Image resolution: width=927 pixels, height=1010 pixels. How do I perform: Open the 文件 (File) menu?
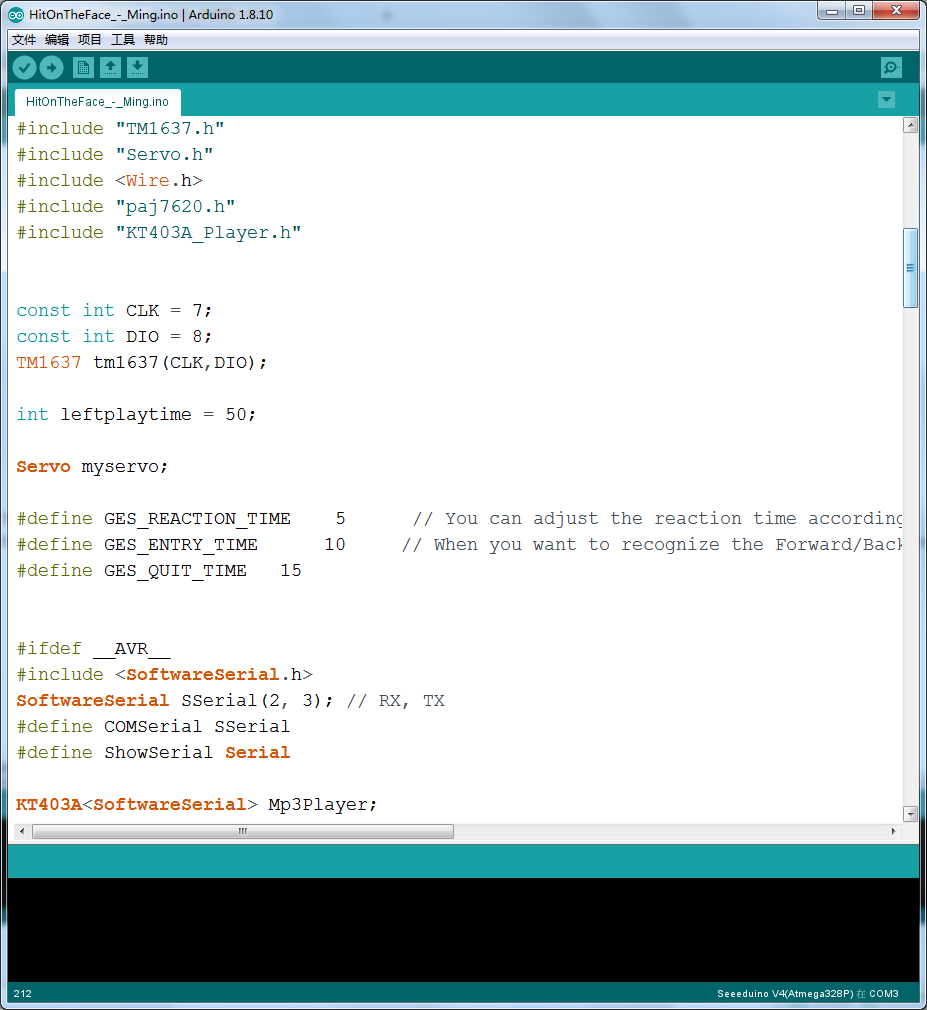pos(24,40)
